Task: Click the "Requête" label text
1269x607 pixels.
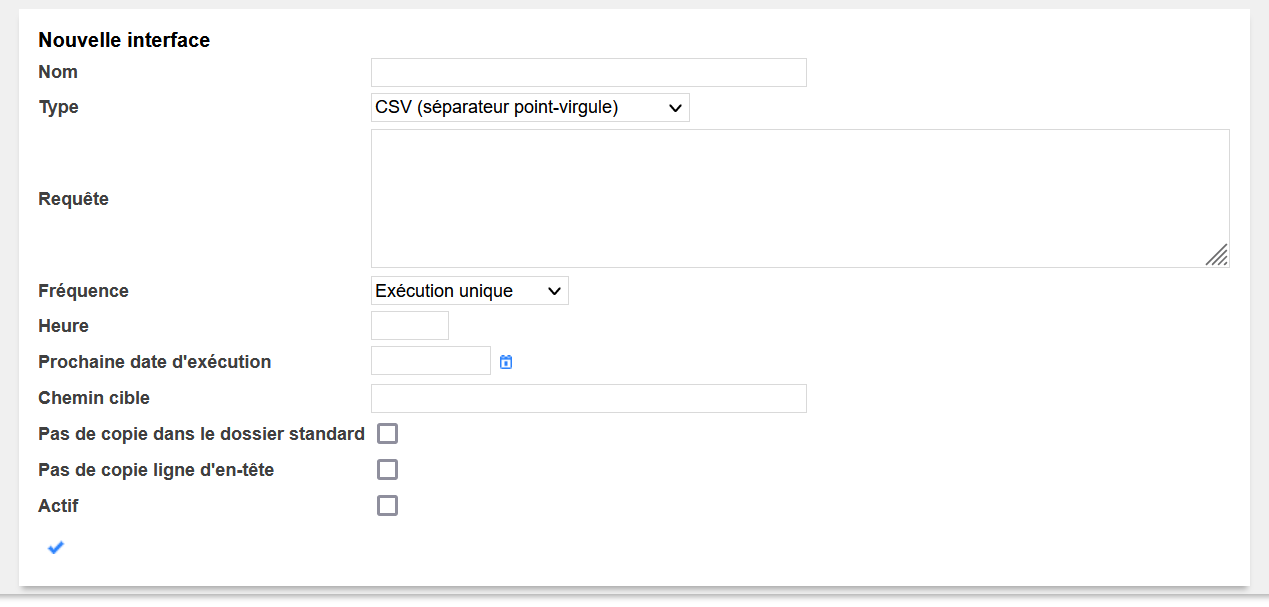Action: click(x=73, y=199)
